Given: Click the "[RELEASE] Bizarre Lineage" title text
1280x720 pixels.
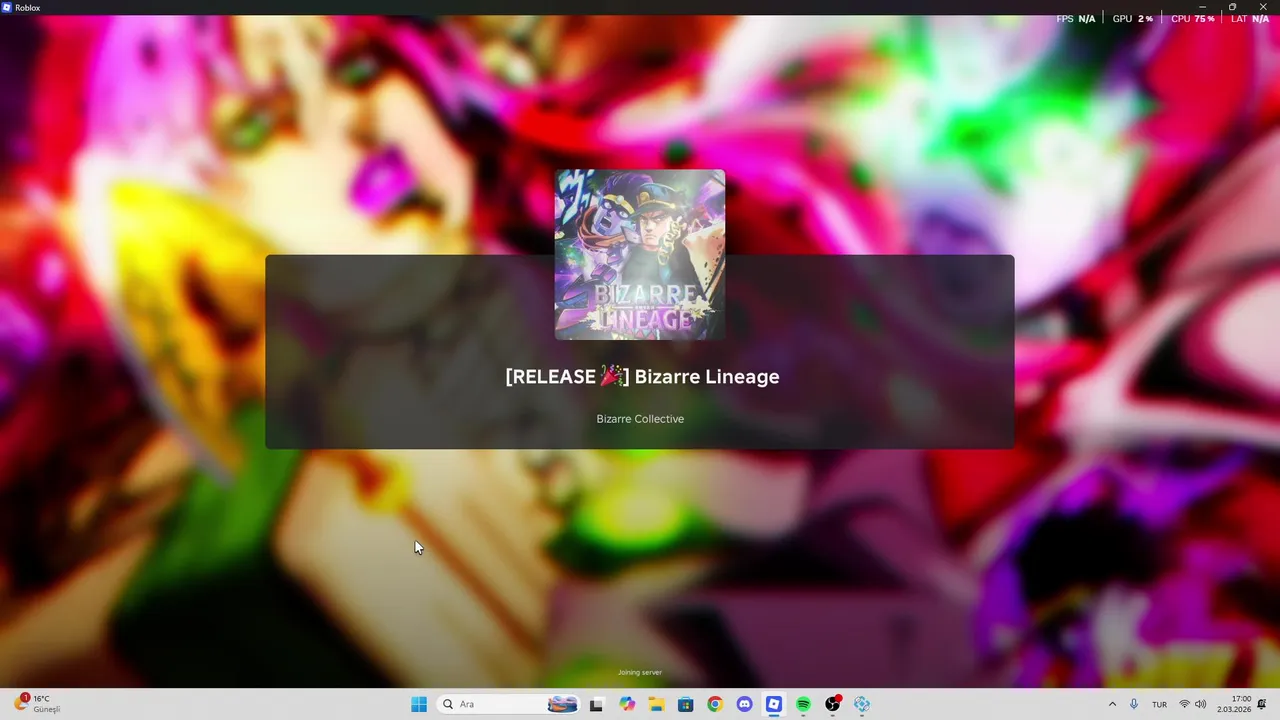Looking at the screenshot, I should [x=642, y=376].
